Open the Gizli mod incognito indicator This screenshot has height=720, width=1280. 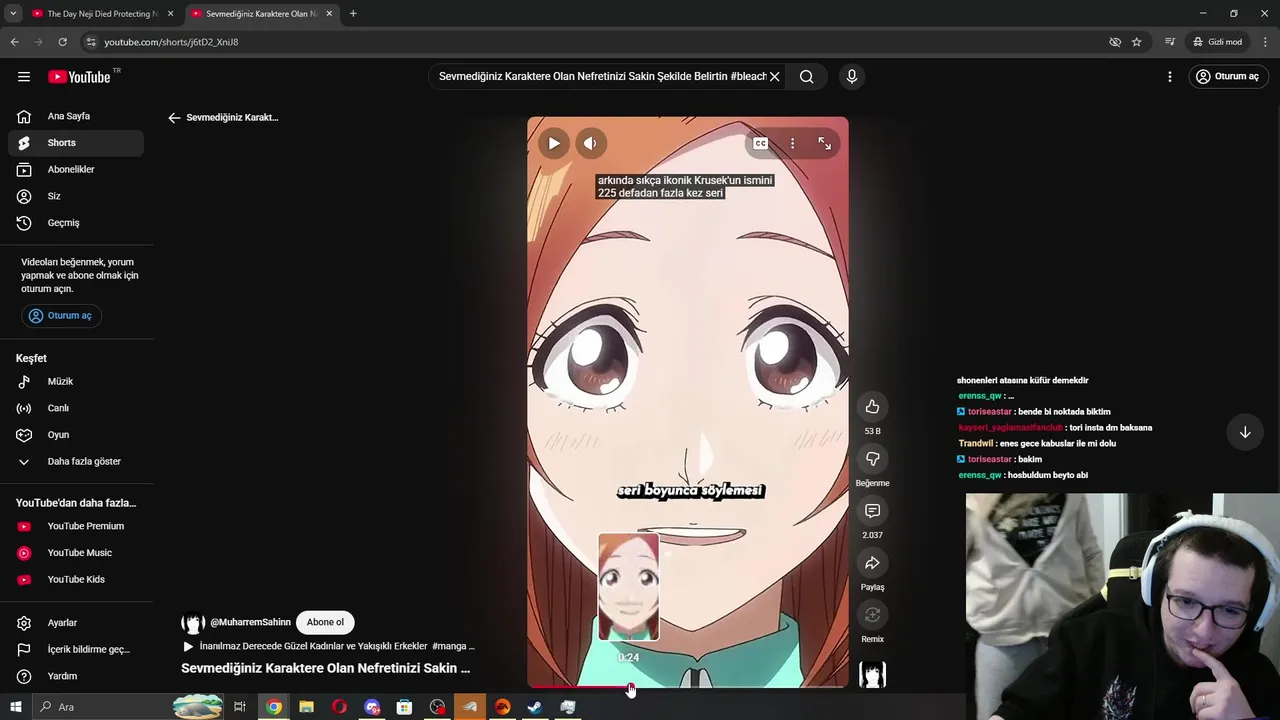pyautogui.click(x=1217, y=42)
